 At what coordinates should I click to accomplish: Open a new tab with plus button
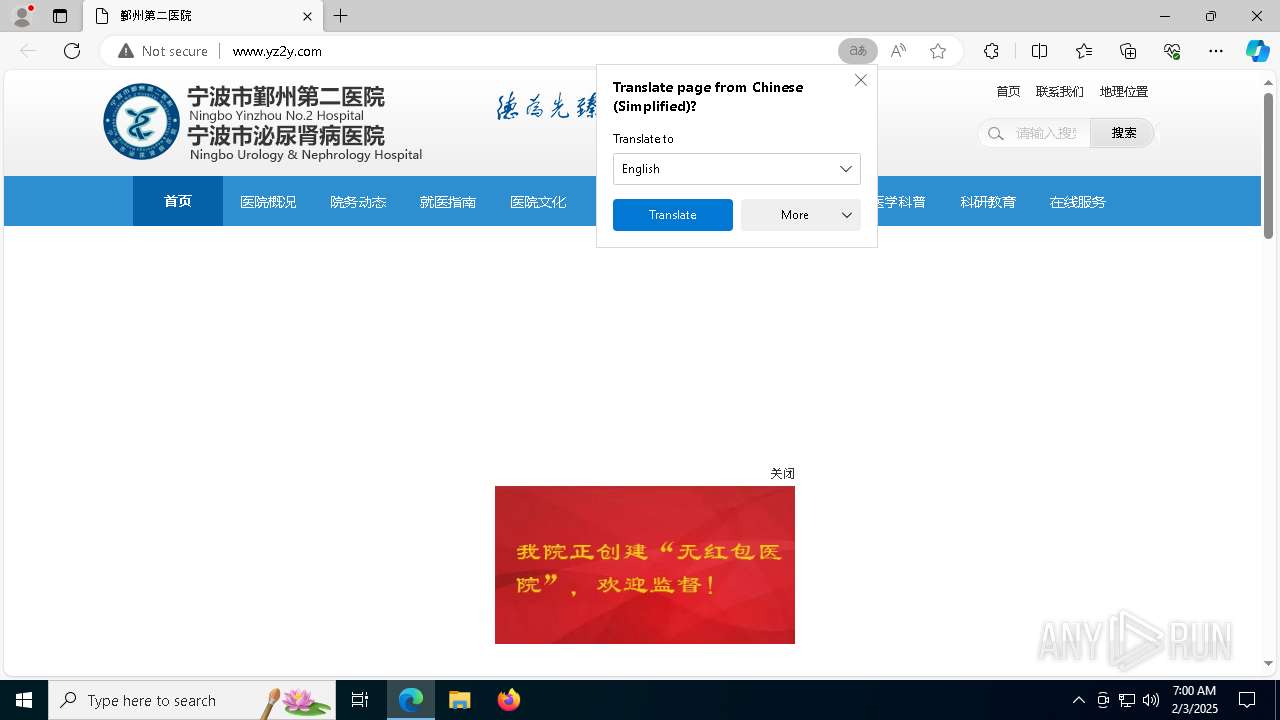341,16
